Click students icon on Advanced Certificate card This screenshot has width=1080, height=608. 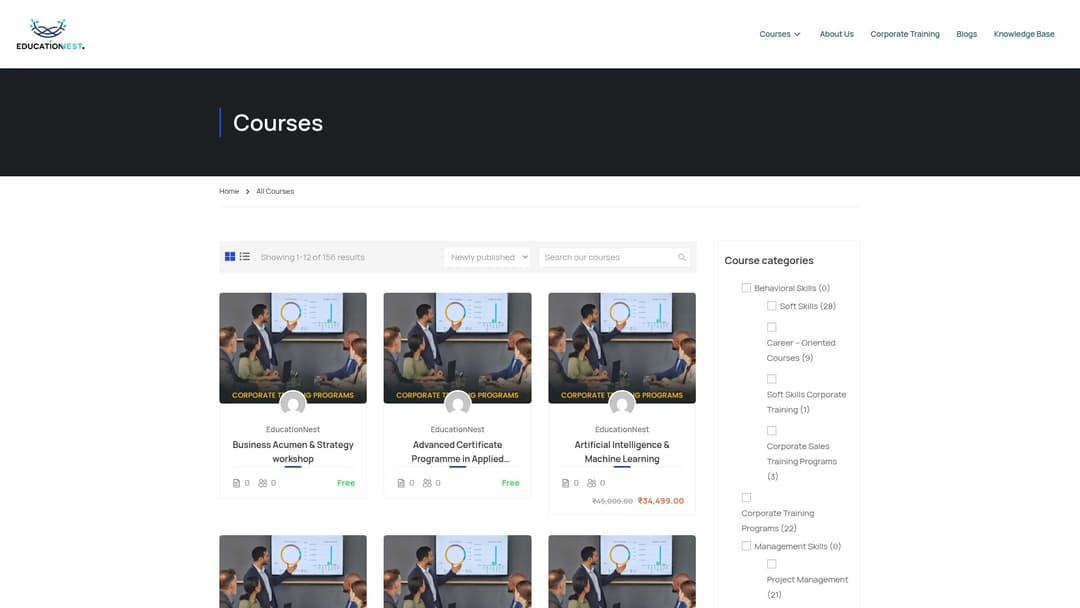[x=427, y=483]
